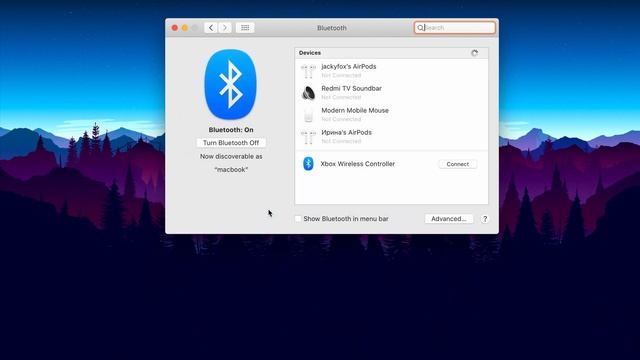
Task: Open the help question mark button
Action: point(485,219)
